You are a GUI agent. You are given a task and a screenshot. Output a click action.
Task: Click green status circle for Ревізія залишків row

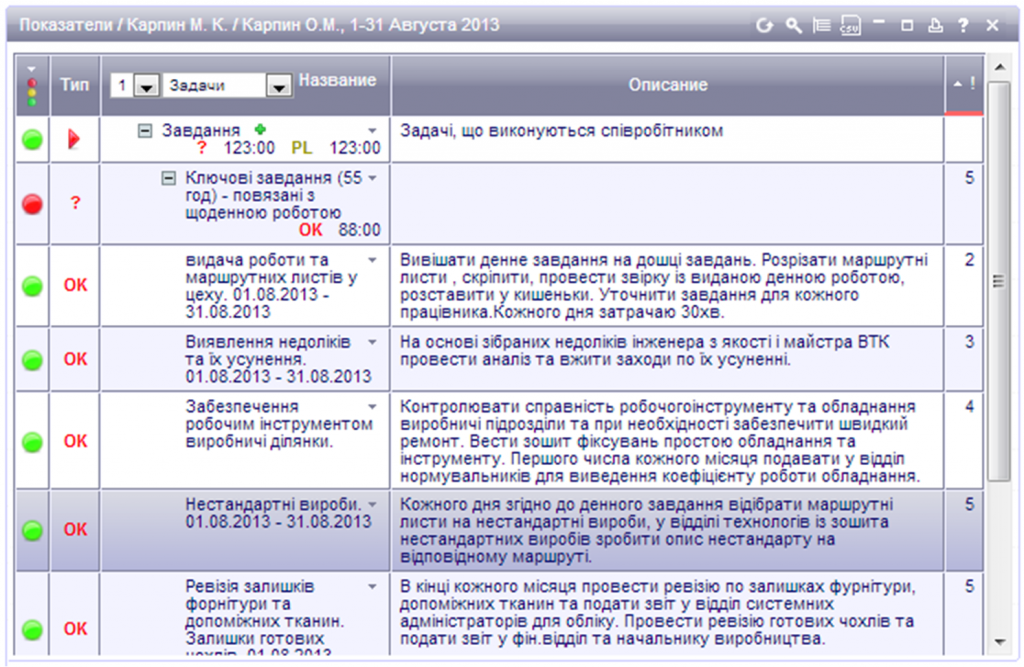coord(32,629)
